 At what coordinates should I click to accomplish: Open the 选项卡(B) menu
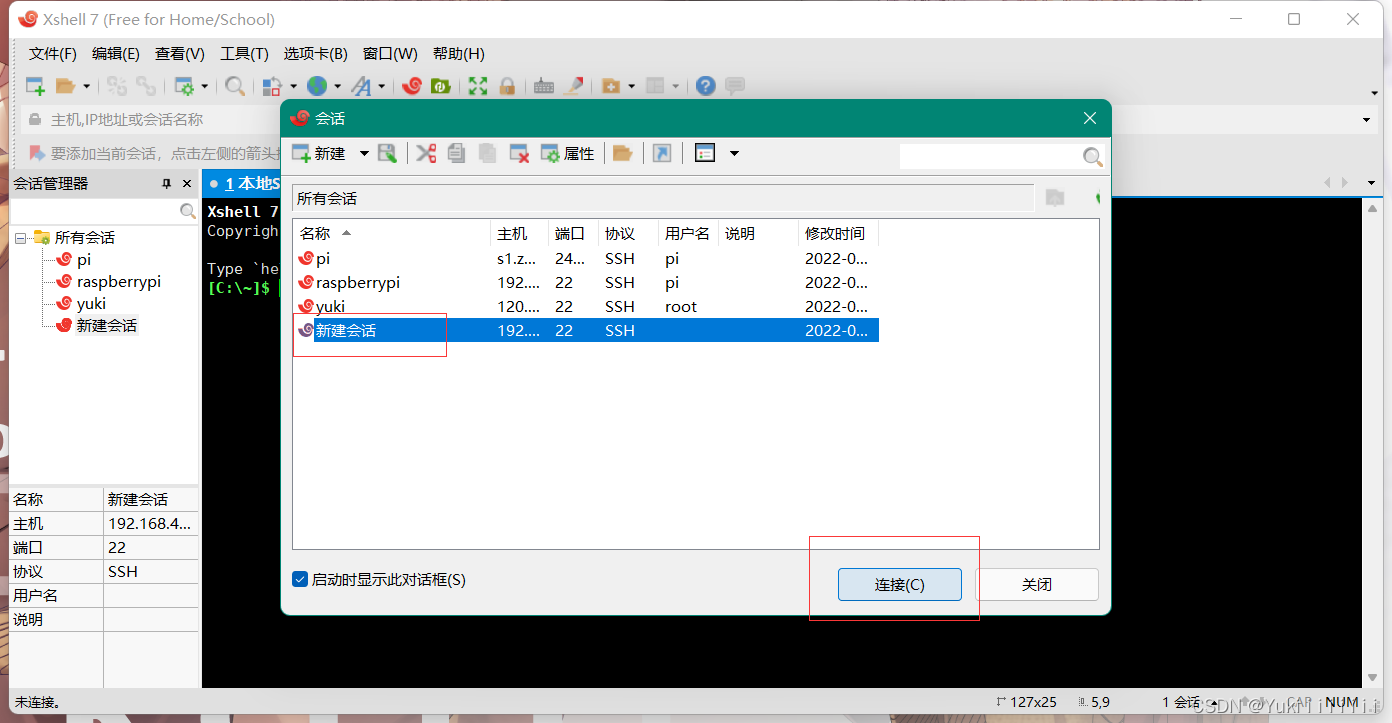tap(315, 53)
